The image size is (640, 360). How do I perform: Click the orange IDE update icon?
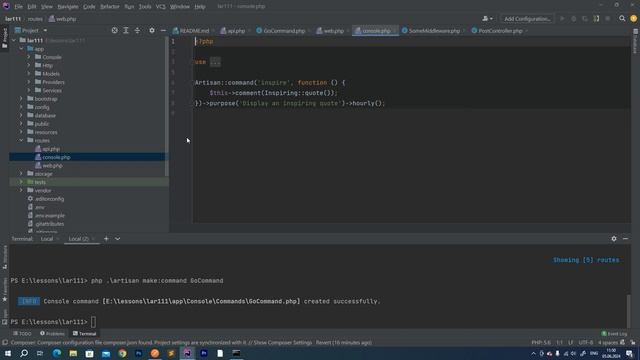click(633, 19)
